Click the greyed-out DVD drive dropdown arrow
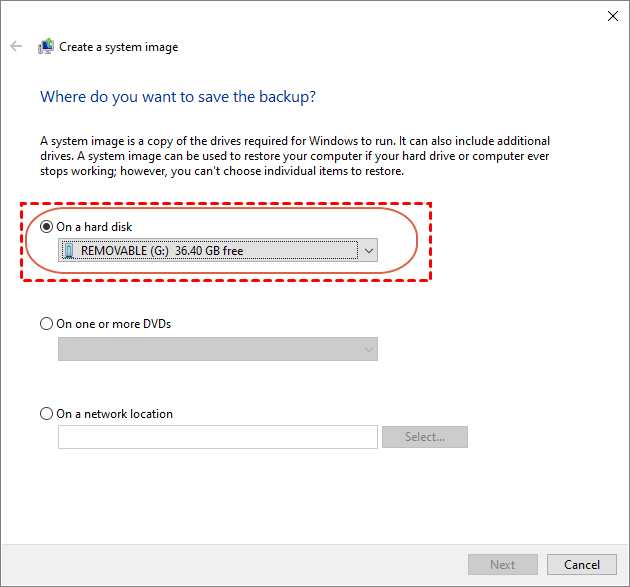The image size is (630, 587). 368,349
